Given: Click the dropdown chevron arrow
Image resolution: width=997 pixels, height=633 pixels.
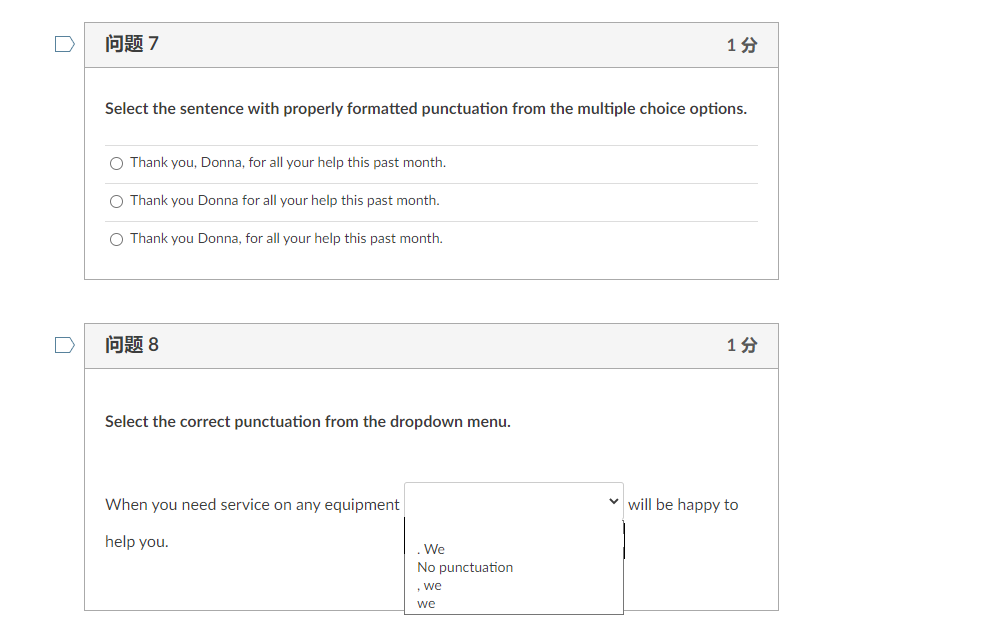Looking at the screenshot, I should (613, 500).
